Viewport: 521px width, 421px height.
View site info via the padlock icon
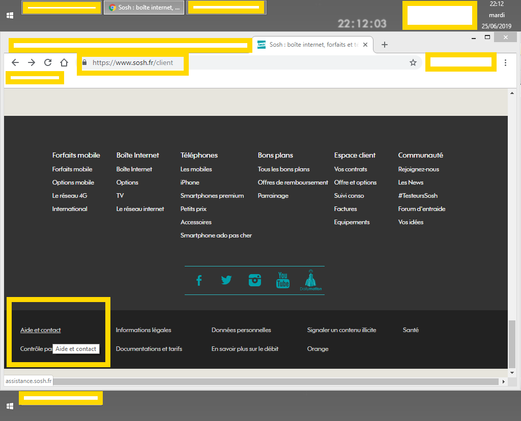coord(85,62)
